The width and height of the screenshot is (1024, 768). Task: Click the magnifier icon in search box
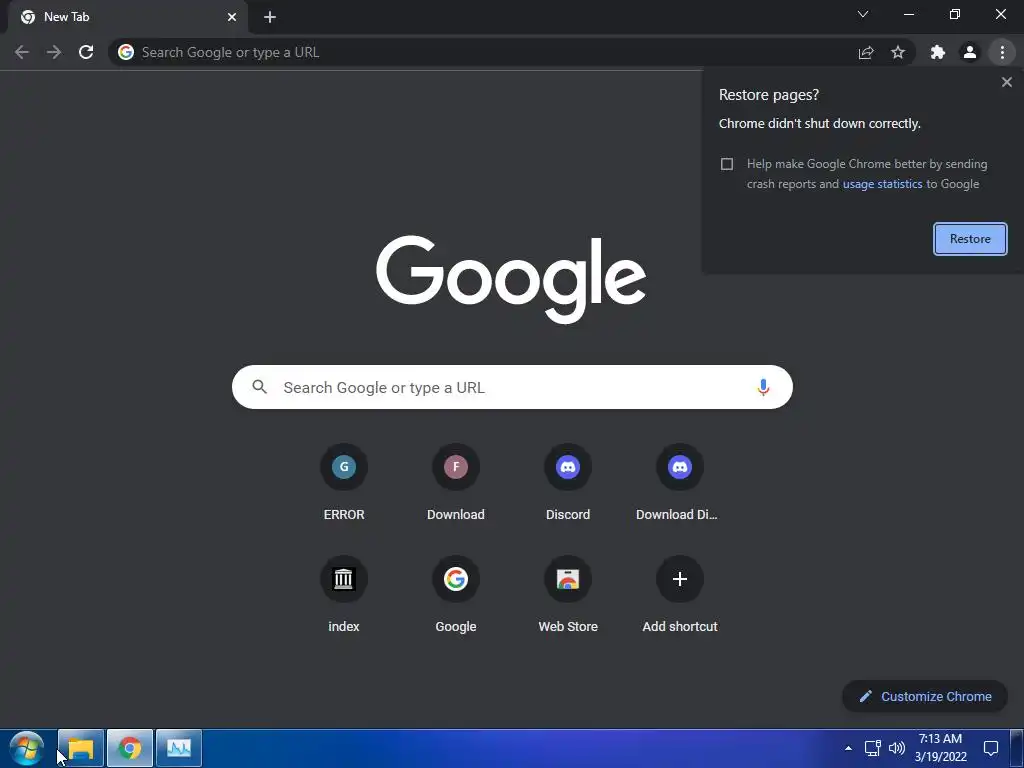260,387
